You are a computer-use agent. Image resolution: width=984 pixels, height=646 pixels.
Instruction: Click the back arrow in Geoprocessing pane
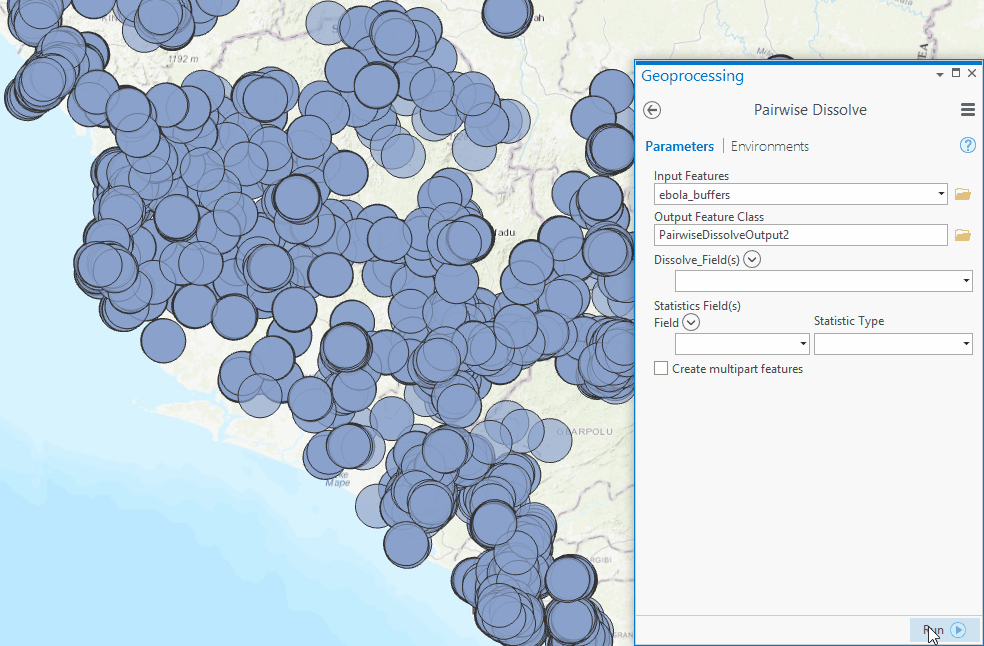click(x=652, y=110)
